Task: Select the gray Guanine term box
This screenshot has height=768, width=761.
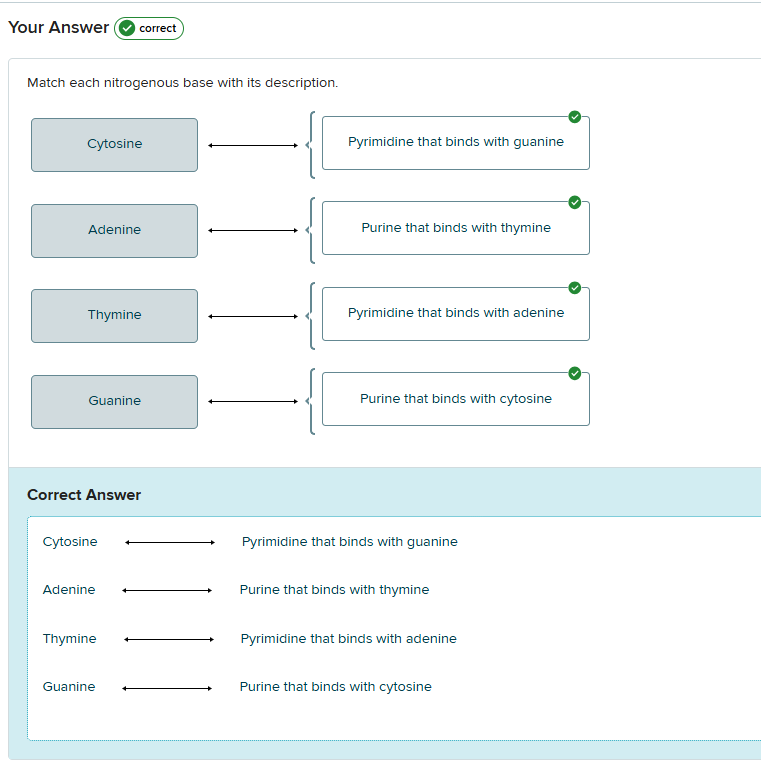Action: point(114,402)
